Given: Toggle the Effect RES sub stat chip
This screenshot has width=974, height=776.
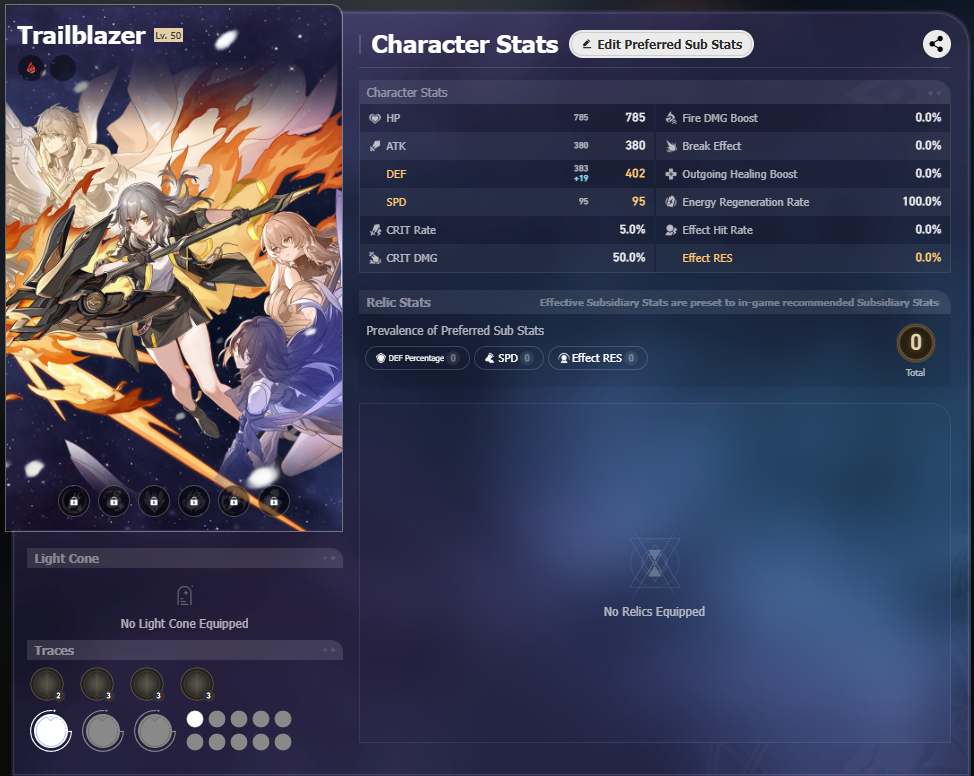Looking at the screenshot, I should click(598, 358).
